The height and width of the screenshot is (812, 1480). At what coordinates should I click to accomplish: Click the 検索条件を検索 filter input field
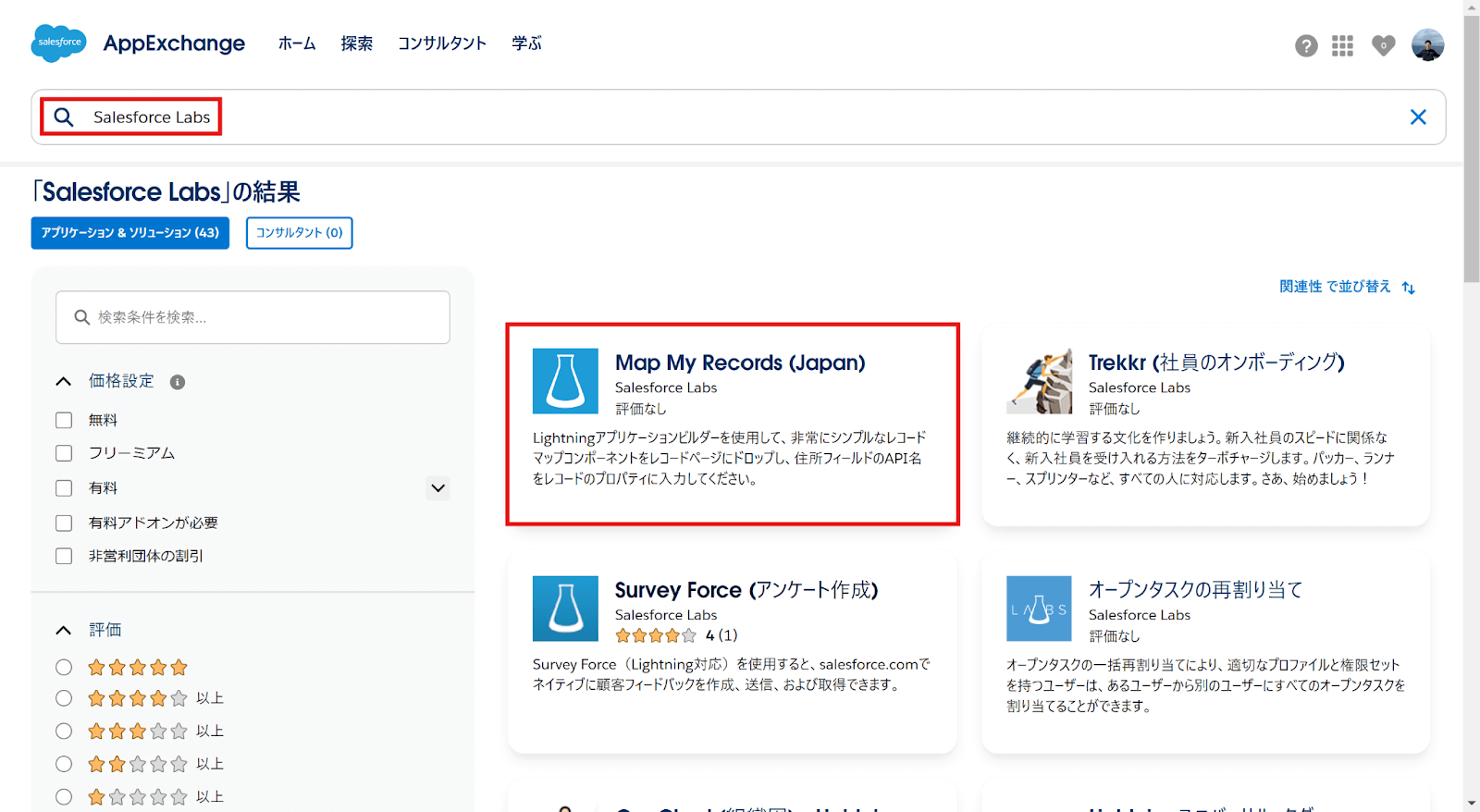point(253,317)
